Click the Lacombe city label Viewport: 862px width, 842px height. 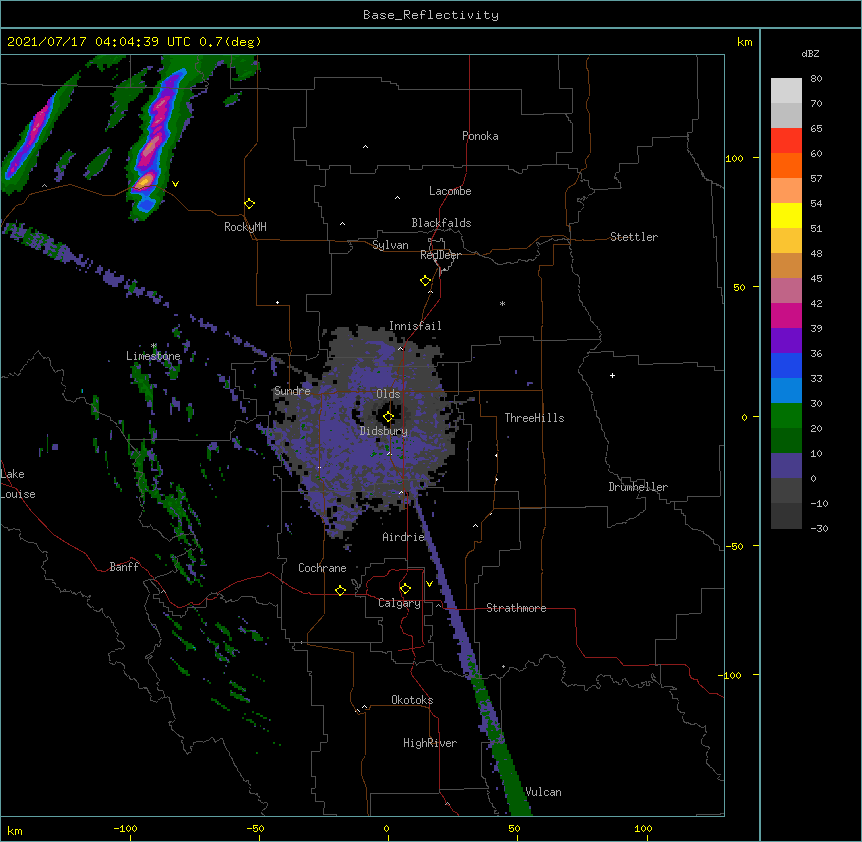pyautogui.click(x=450, y=191)
